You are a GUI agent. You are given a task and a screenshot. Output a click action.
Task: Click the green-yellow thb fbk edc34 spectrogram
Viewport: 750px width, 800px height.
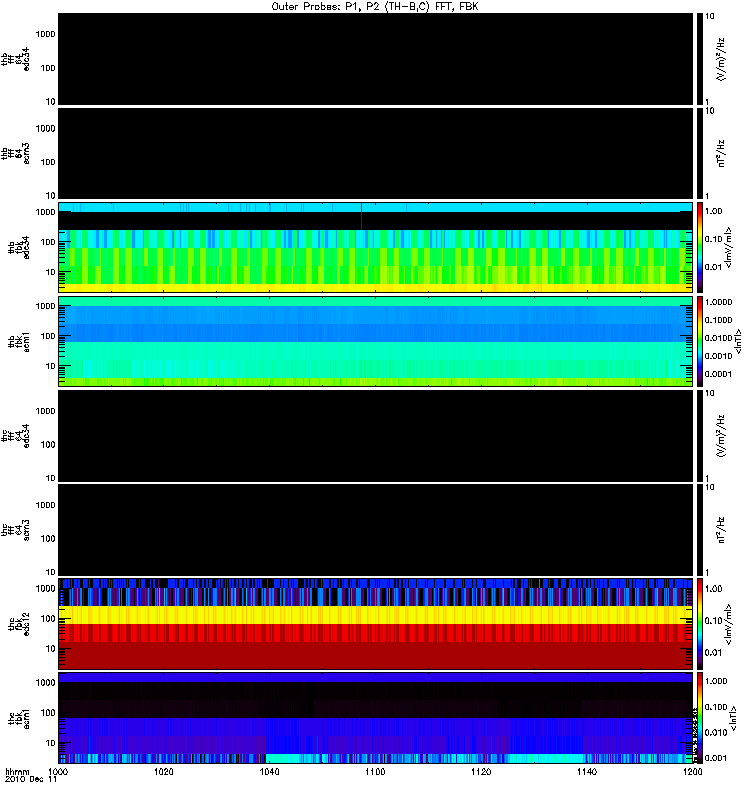[375, 247]
